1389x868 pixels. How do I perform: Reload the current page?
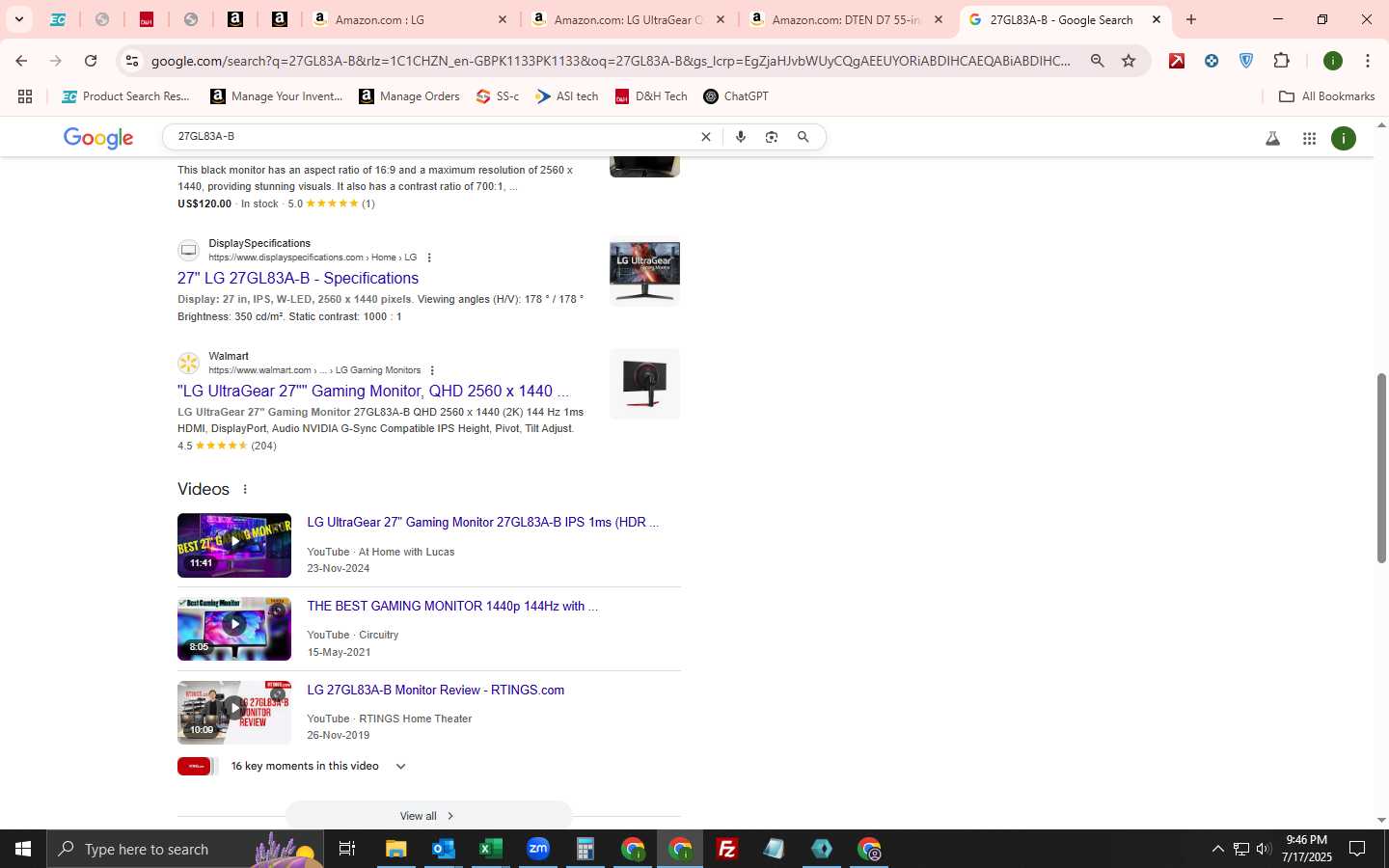pyautogui.click(x=91, y=61)
